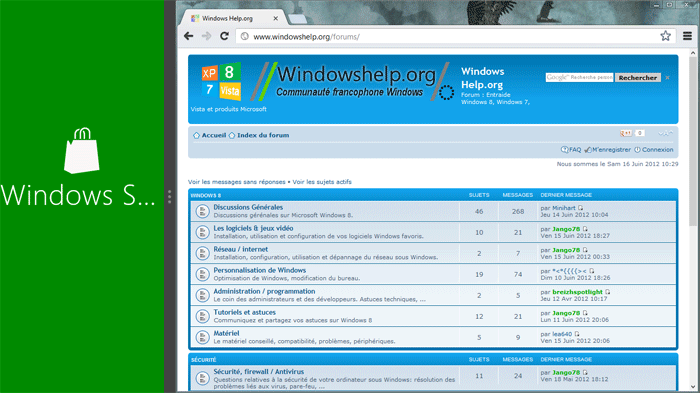Open Jango78 profile in Réseau / internet row

click(x=566, y=250)
